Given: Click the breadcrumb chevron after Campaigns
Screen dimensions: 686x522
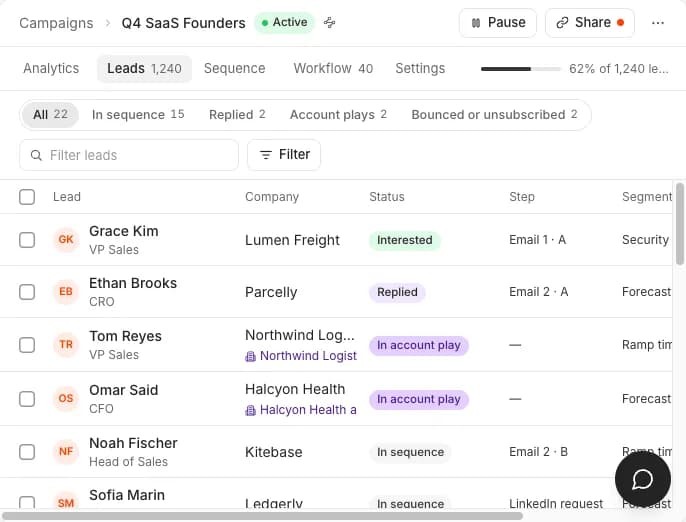Looking at the screenshot, I should (x=108, y=23).
